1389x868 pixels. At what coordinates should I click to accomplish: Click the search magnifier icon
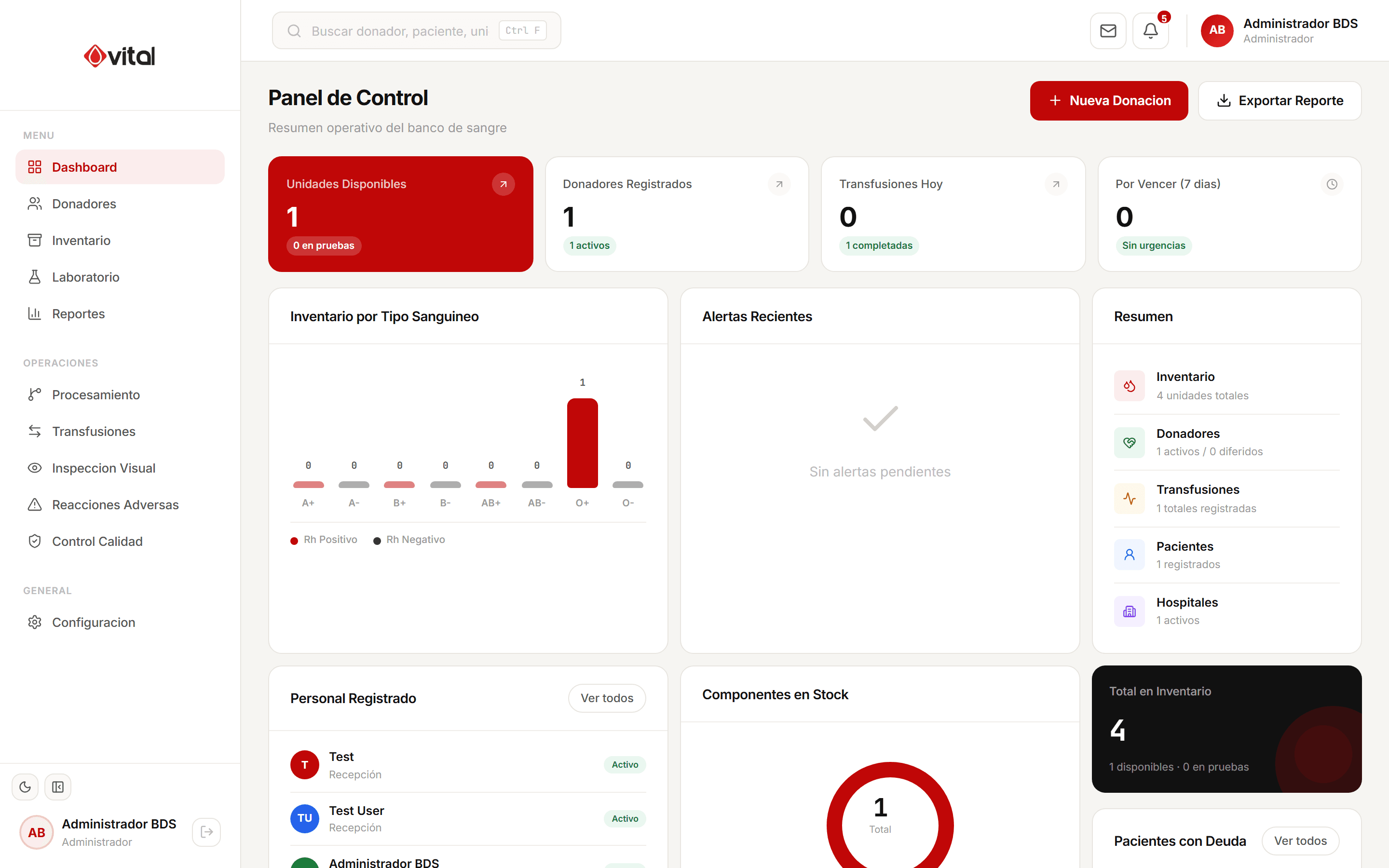point(294,31)
